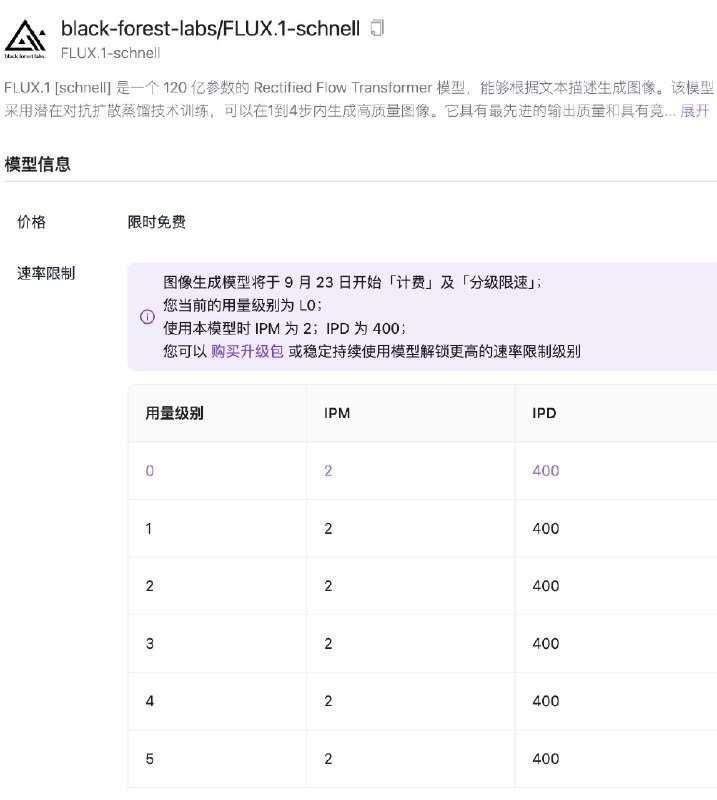Screen dimensions: 717x800
Task: Click the IPD 400 in level 3 row
Action: pos(546,643)
